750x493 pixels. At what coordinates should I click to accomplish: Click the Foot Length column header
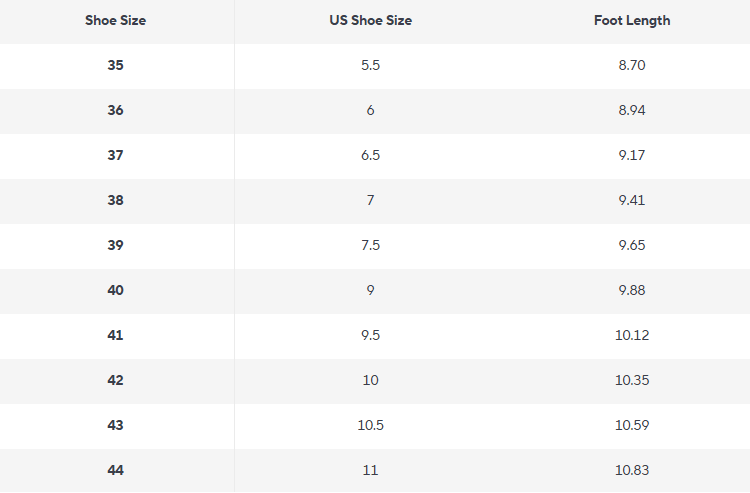(632, 21)
